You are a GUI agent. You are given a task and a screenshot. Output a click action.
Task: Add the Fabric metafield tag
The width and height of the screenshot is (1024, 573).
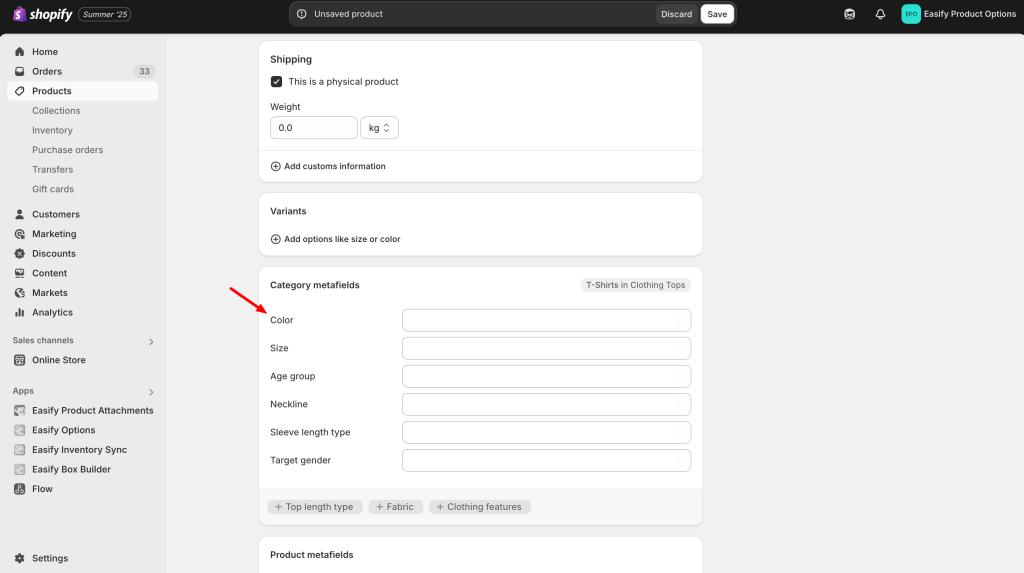395,507
